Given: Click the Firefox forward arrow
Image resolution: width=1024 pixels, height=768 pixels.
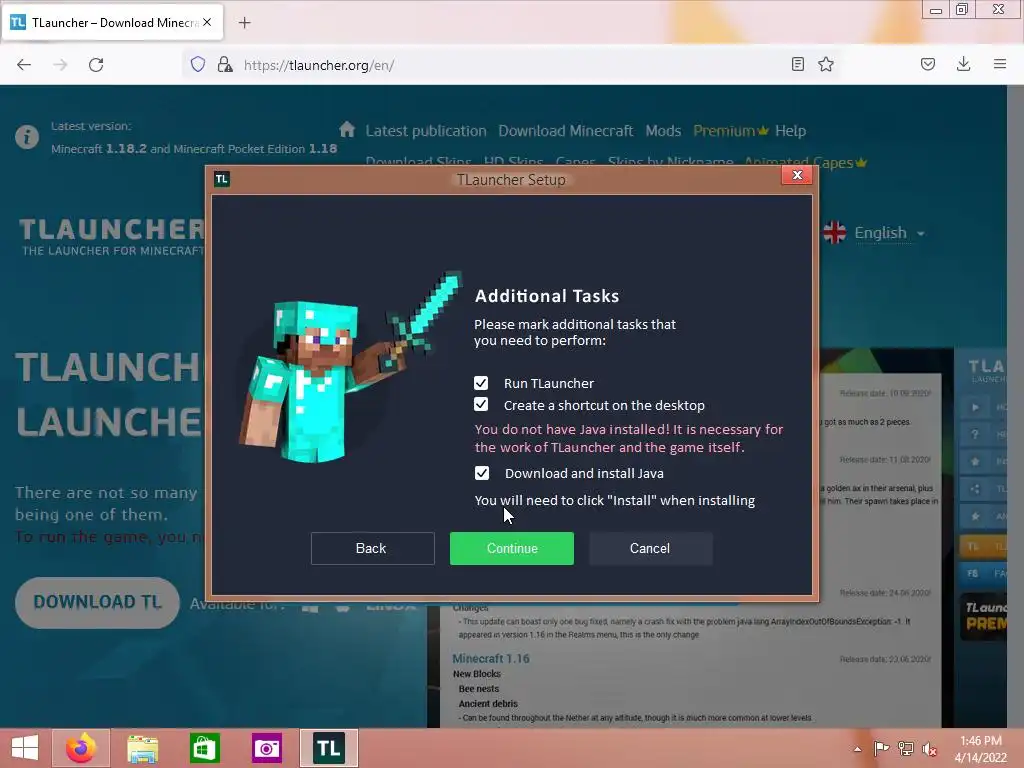Looking at the screenshot, I should (x=60, y=65).
